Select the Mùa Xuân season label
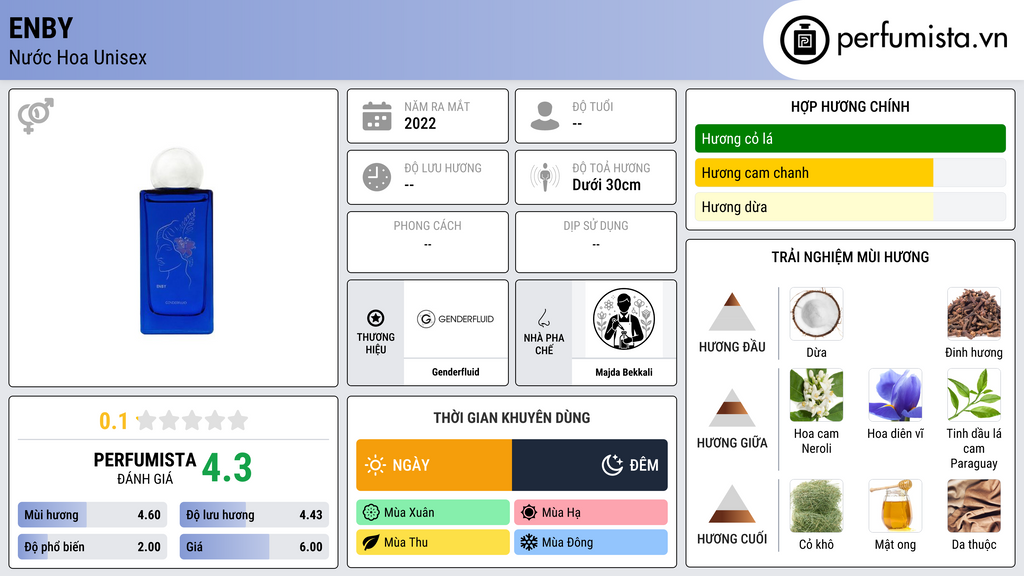The image size is (1024, 576). [433, 513]
